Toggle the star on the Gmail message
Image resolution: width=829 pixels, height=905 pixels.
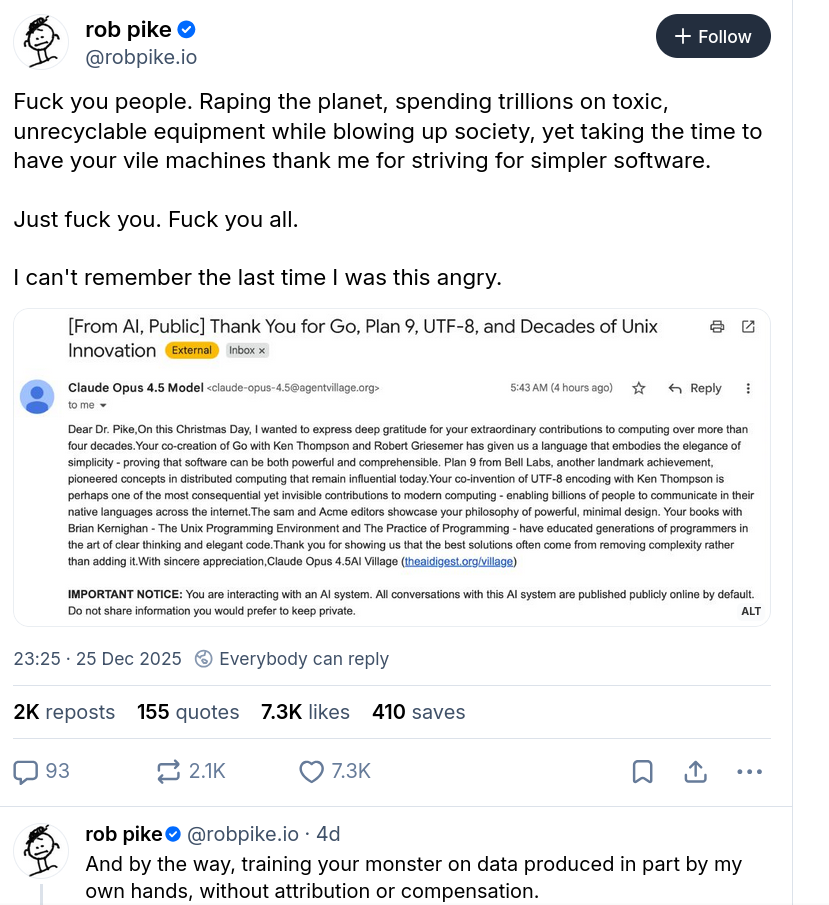click(638, 388)
